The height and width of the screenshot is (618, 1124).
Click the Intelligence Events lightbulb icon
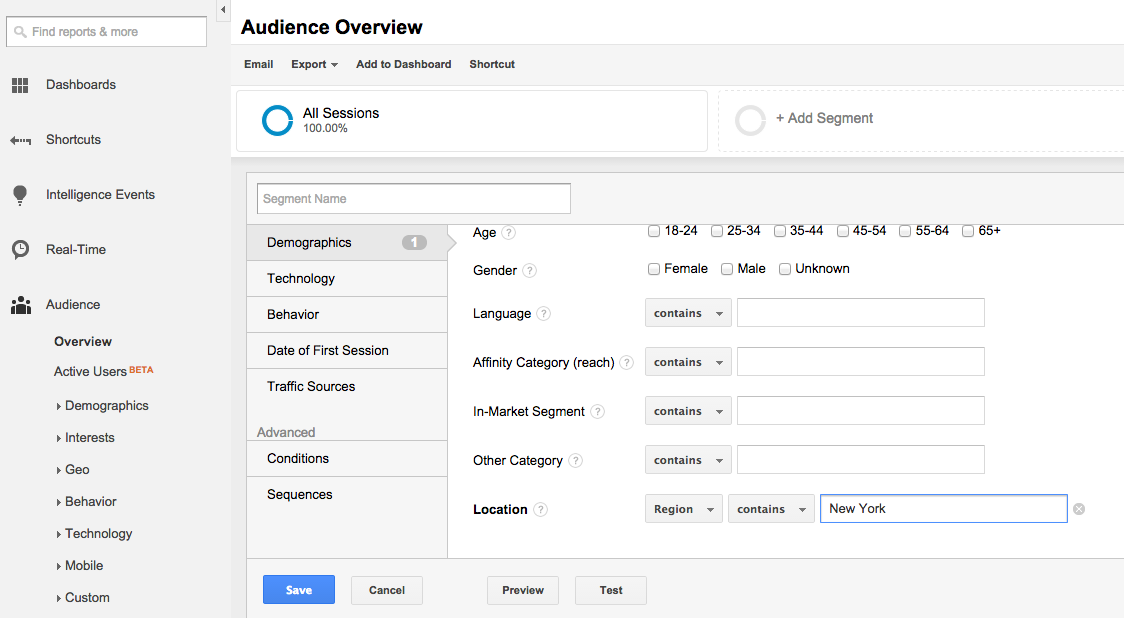tap(20, 195)
